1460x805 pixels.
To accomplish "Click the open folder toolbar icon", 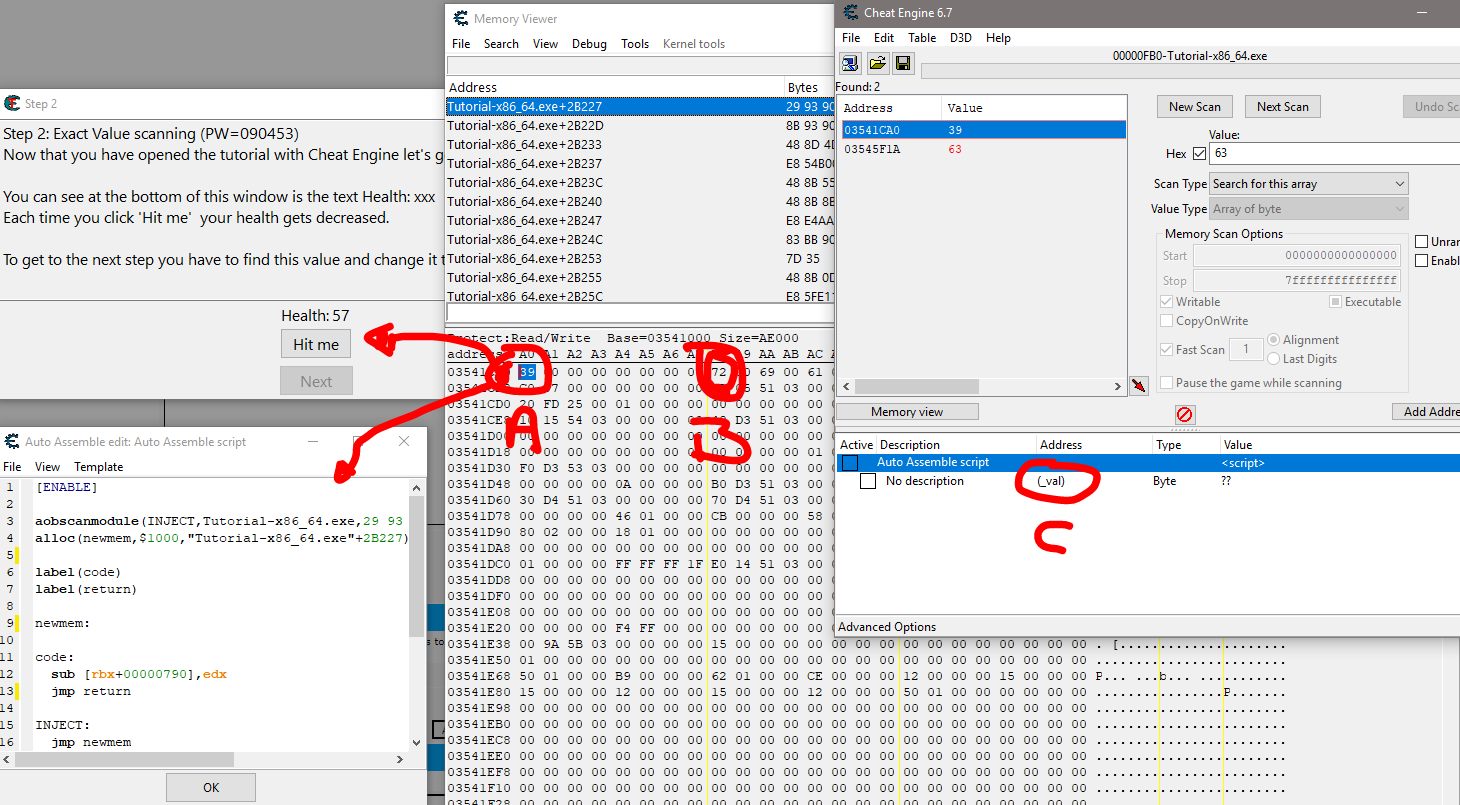I will pyautogui.click(x=876, y=64).
